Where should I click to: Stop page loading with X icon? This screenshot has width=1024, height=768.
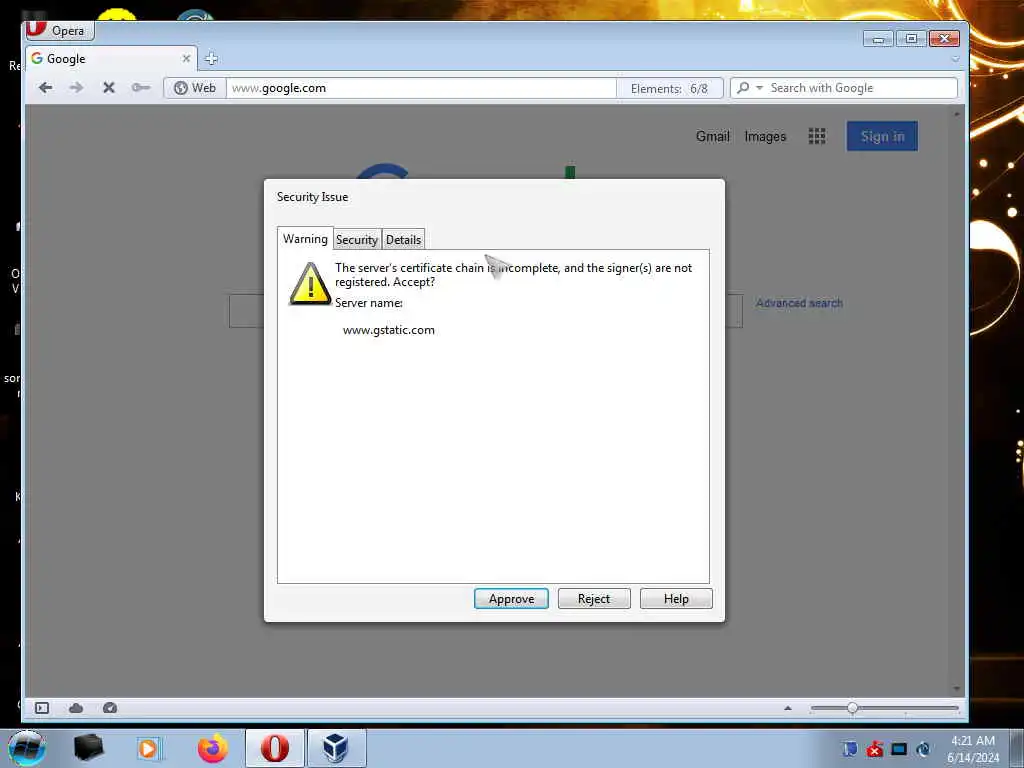(109, 88)
